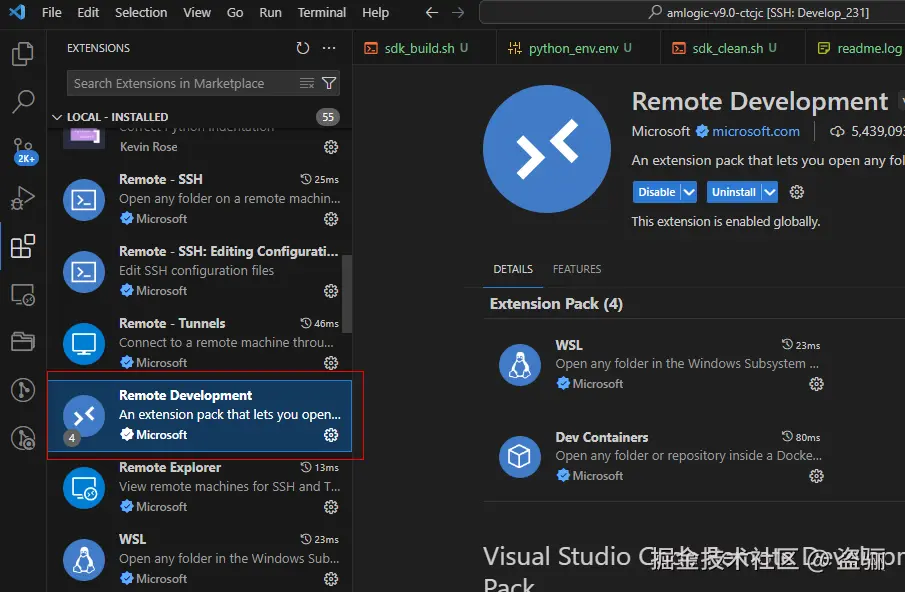Viewport: 905px width, 592px height.
Task: Click the refresh extensions icon
Action: click(303, 47)
